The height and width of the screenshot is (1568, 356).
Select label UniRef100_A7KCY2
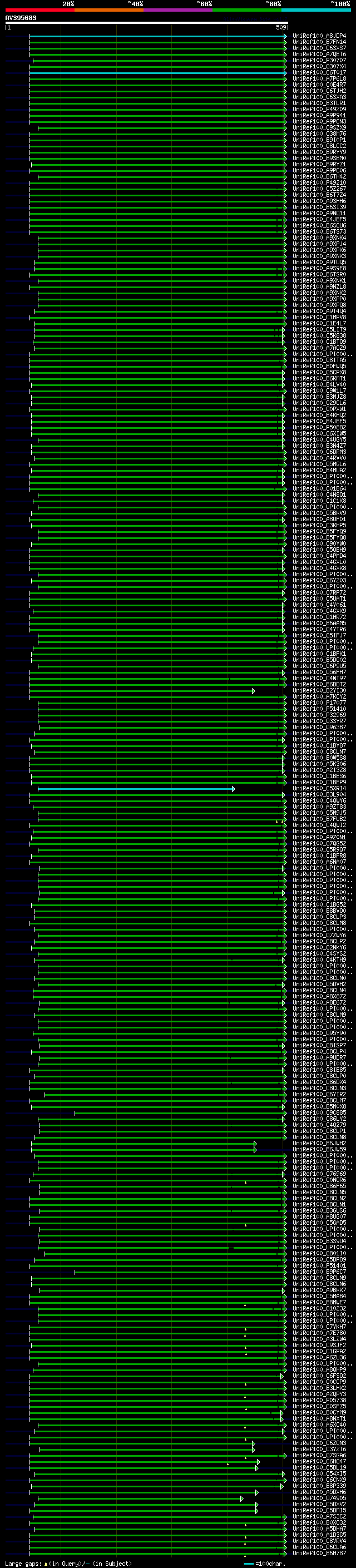(x=319, y=697)
